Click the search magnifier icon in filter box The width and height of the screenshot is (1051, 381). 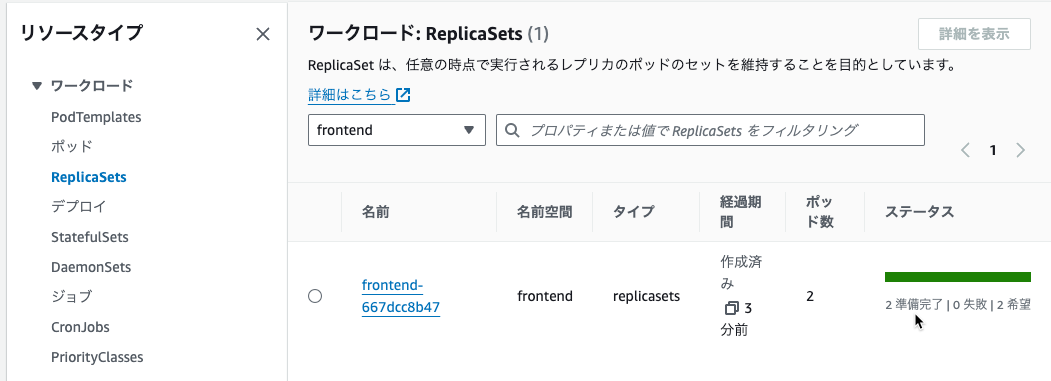pos(512,130)
